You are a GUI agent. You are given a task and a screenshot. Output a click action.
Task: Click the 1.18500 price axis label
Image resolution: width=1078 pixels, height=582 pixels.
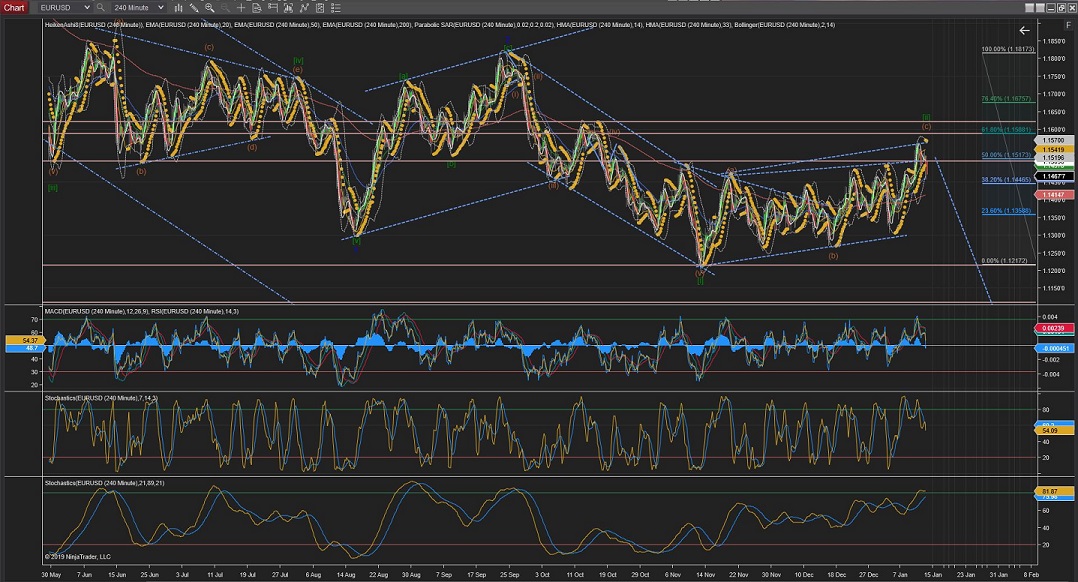(x=1054, y=41)
